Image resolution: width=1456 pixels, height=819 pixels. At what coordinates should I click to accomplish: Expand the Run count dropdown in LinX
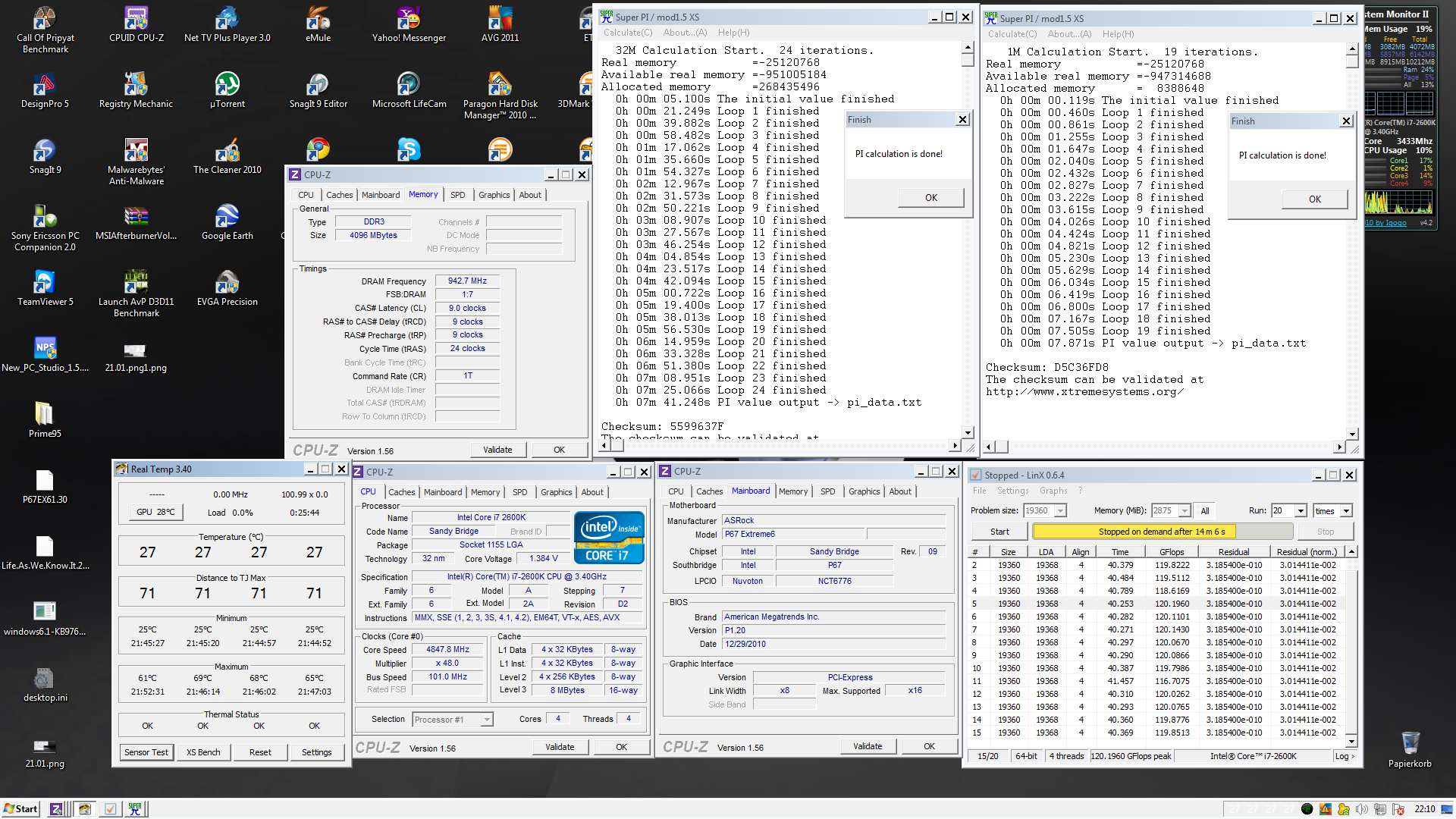(1301, 511)
